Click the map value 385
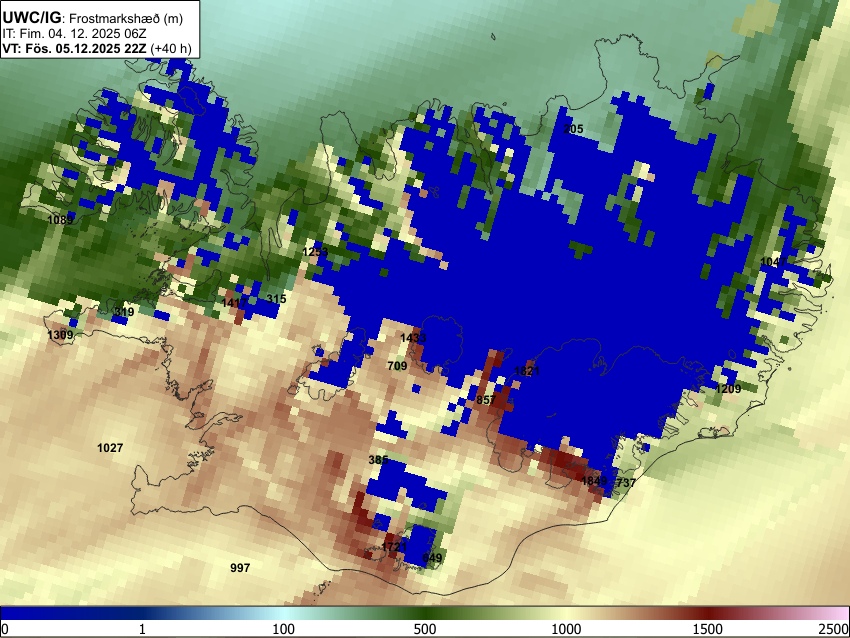850x638 pixels. [x=378, y=460]
